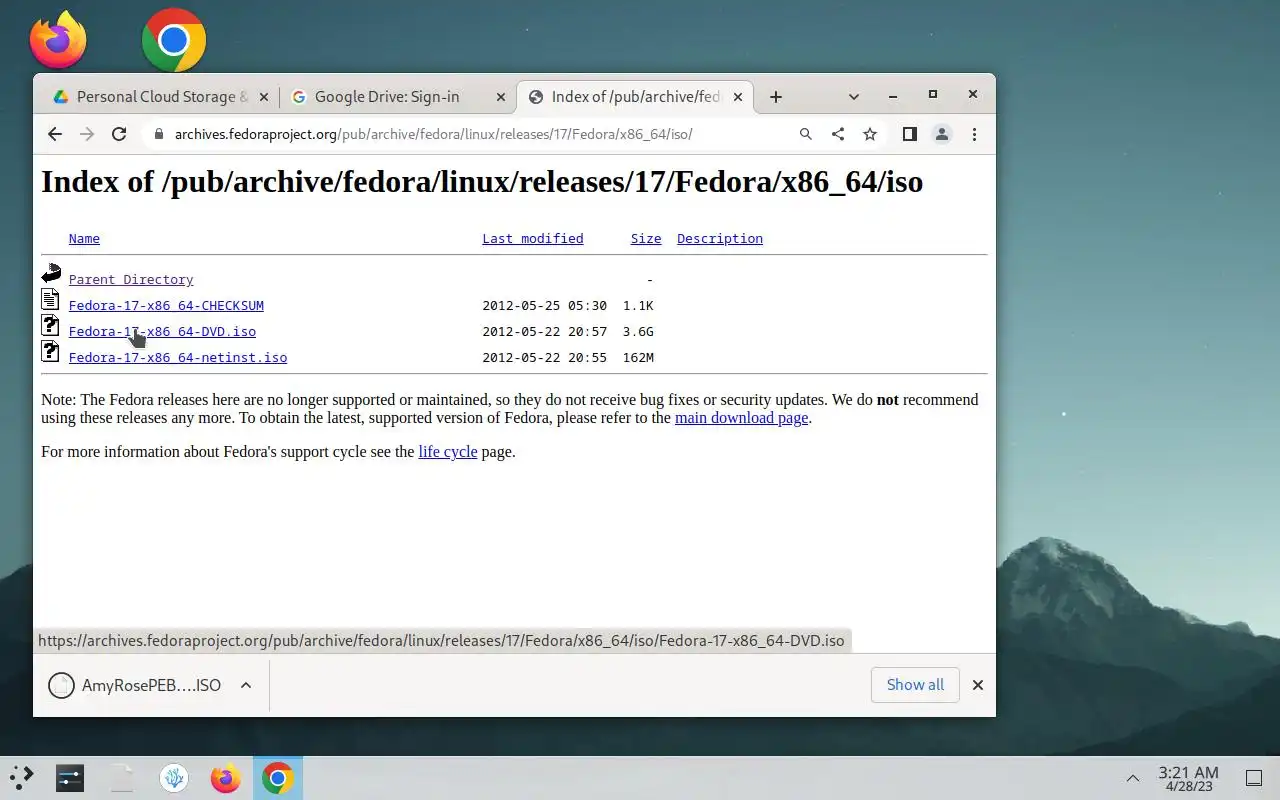The height and width of the screenshot is (800, 1280).
Task: Select Chrome in the taskbar
Action: pos(278,777)
